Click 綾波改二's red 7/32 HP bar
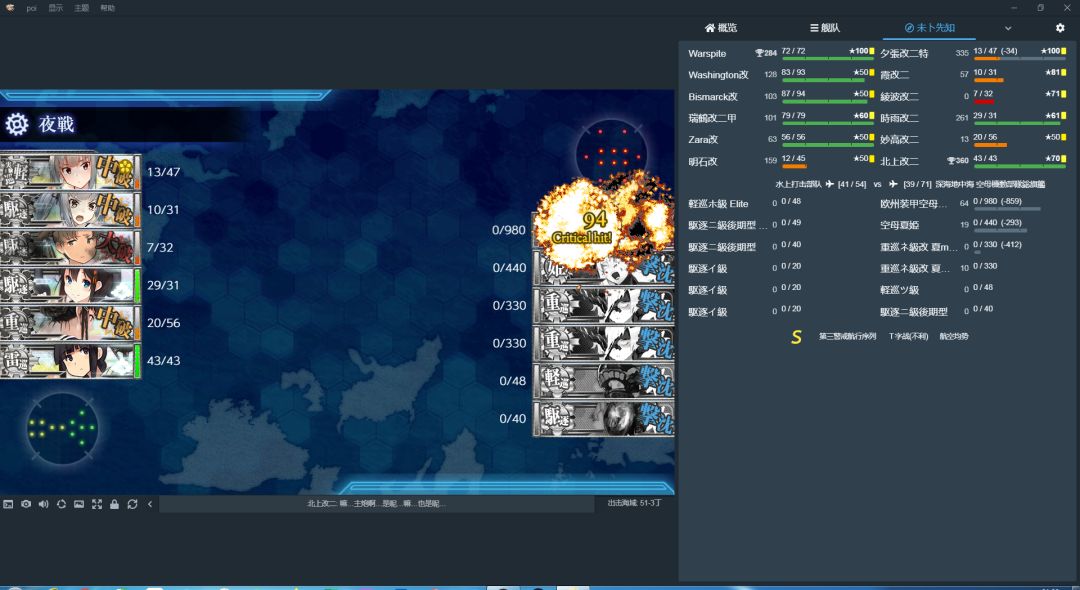Viewport: 1080px width, 590px height. 984,102
